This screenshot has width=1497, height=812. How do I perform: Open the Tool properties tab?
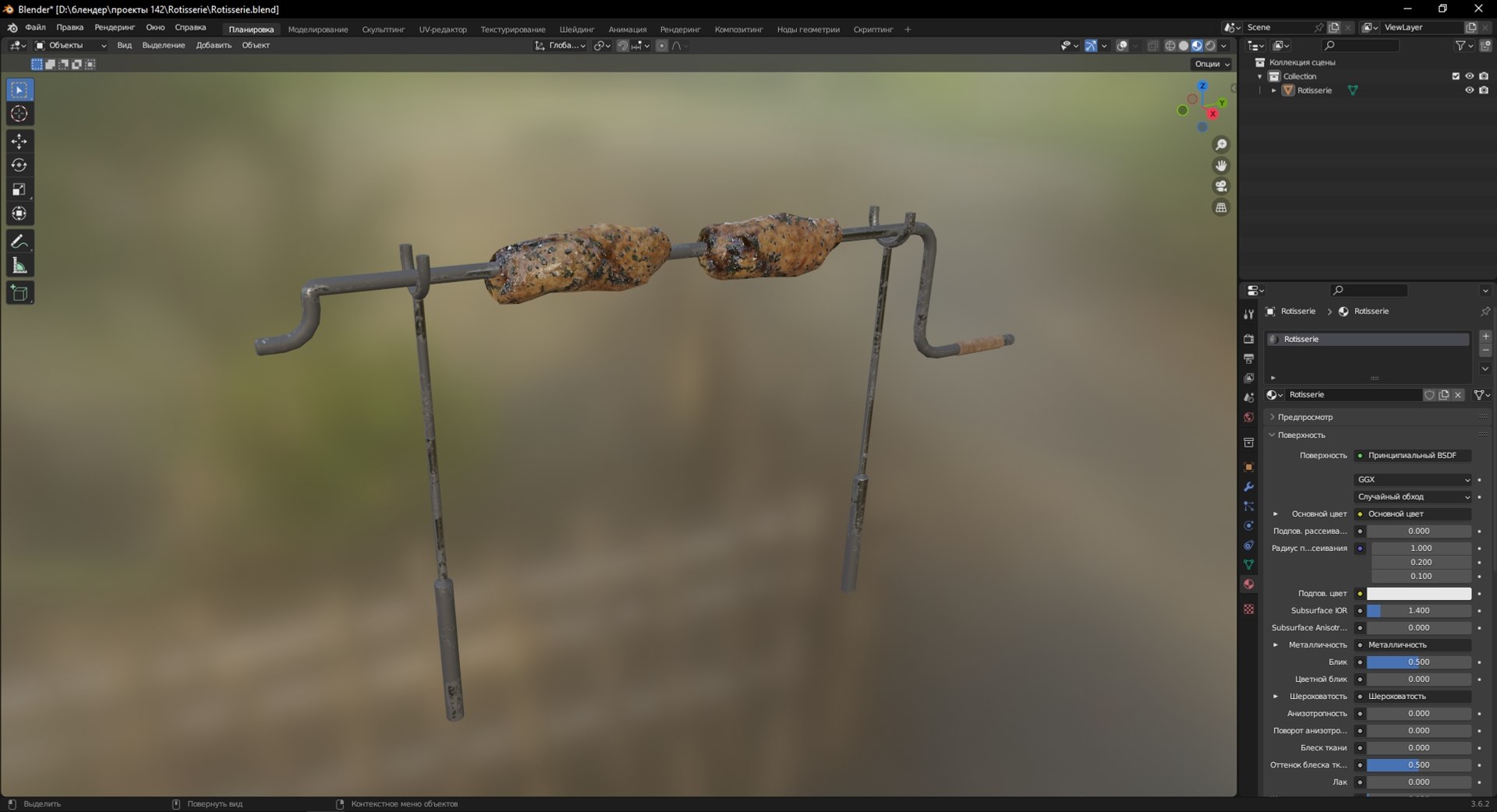coord(1248,314)
